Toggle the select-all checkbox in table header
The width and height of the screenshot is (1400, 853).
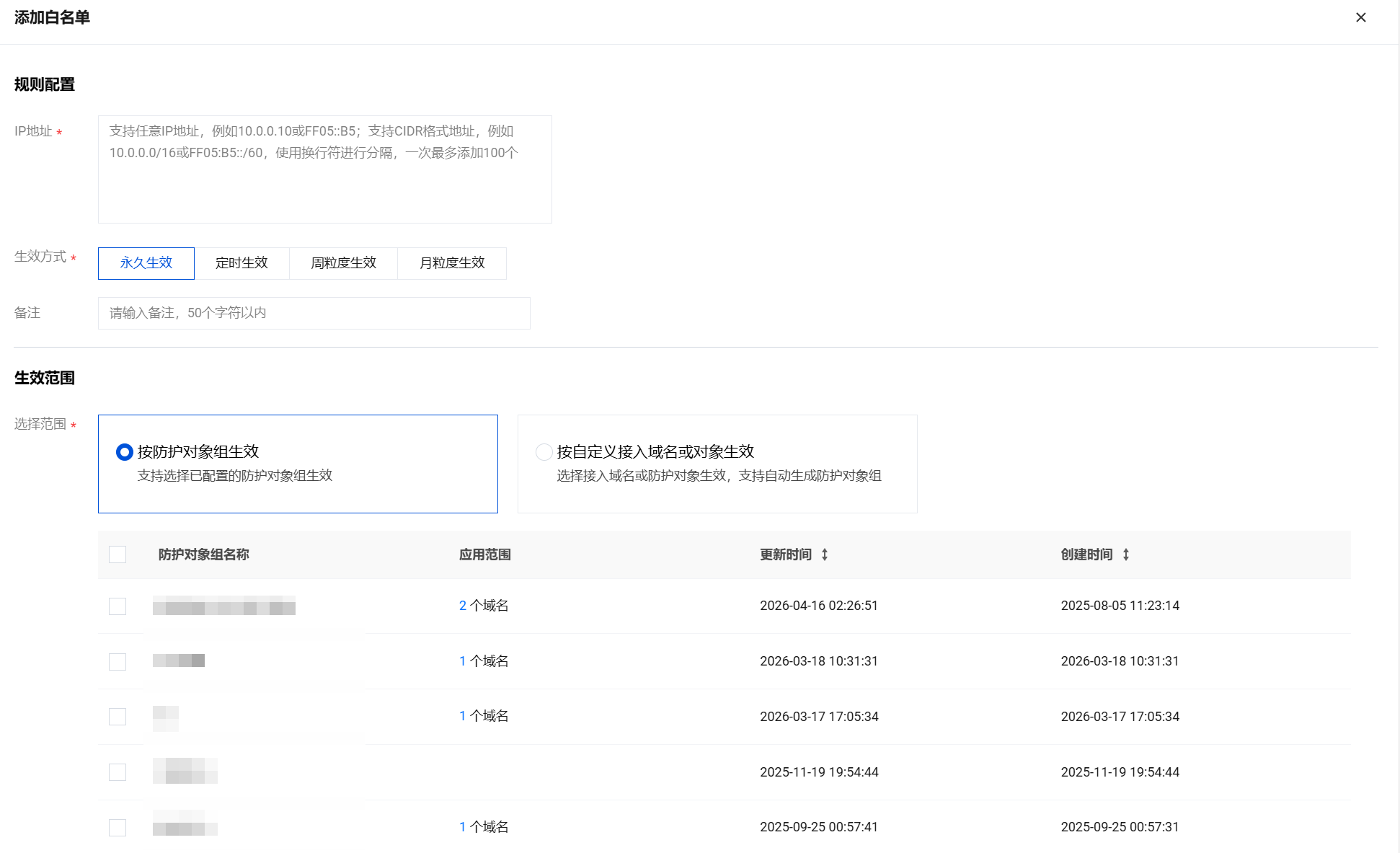click(118, 554)
